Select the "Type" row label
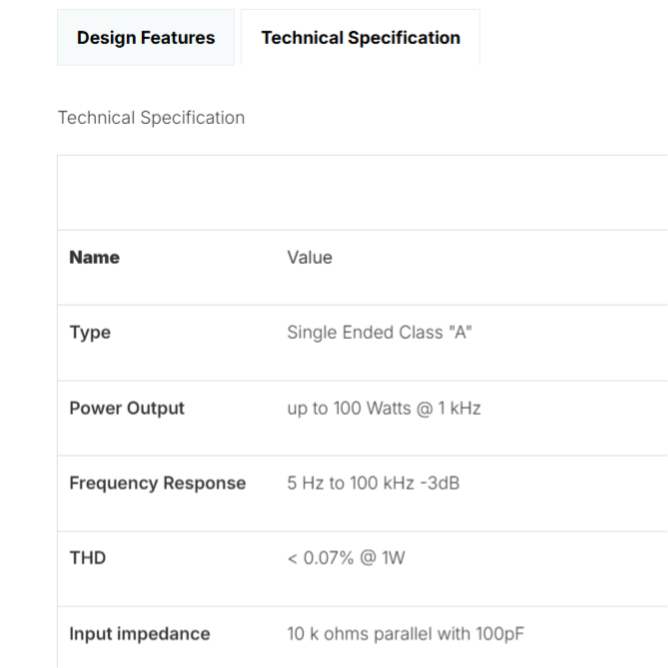 click(x=90, y=333)
